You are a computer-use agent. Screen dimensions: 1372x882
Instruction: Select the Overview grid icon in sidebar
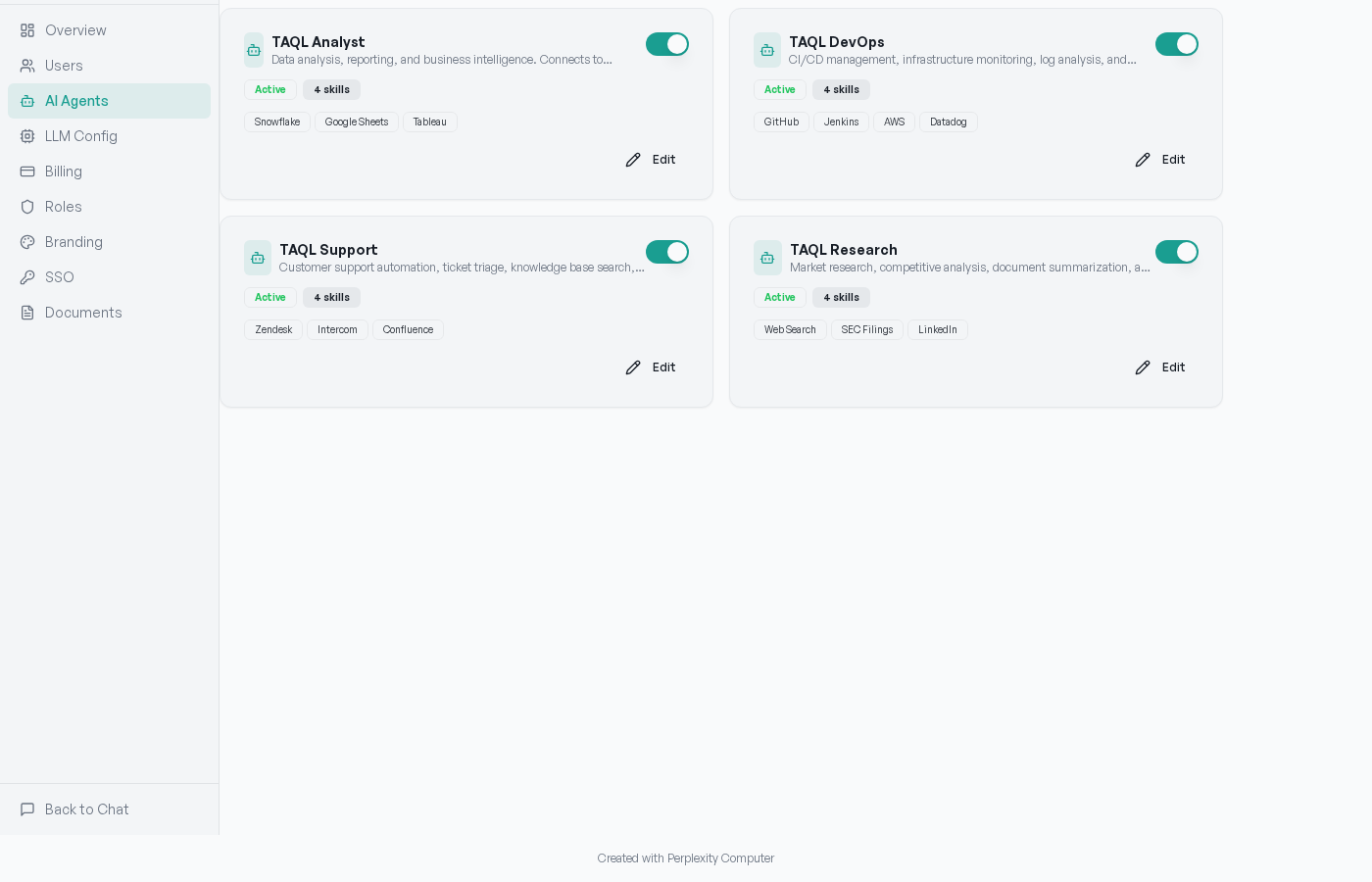pyautogui.click(x=27, y=30)
